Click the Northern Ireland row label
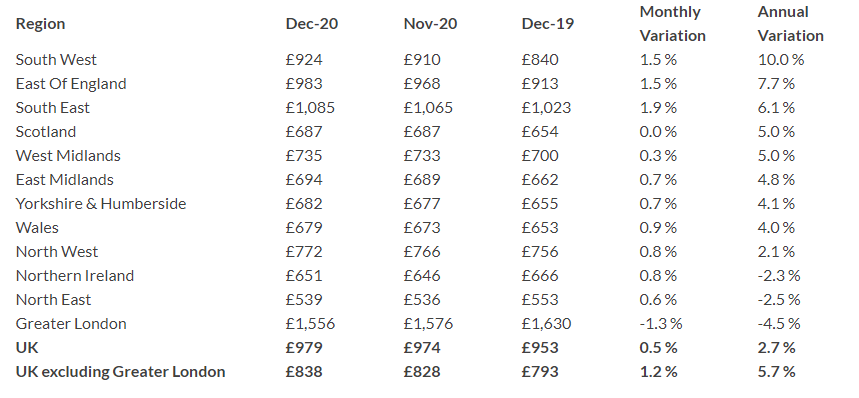 [75, 276]
